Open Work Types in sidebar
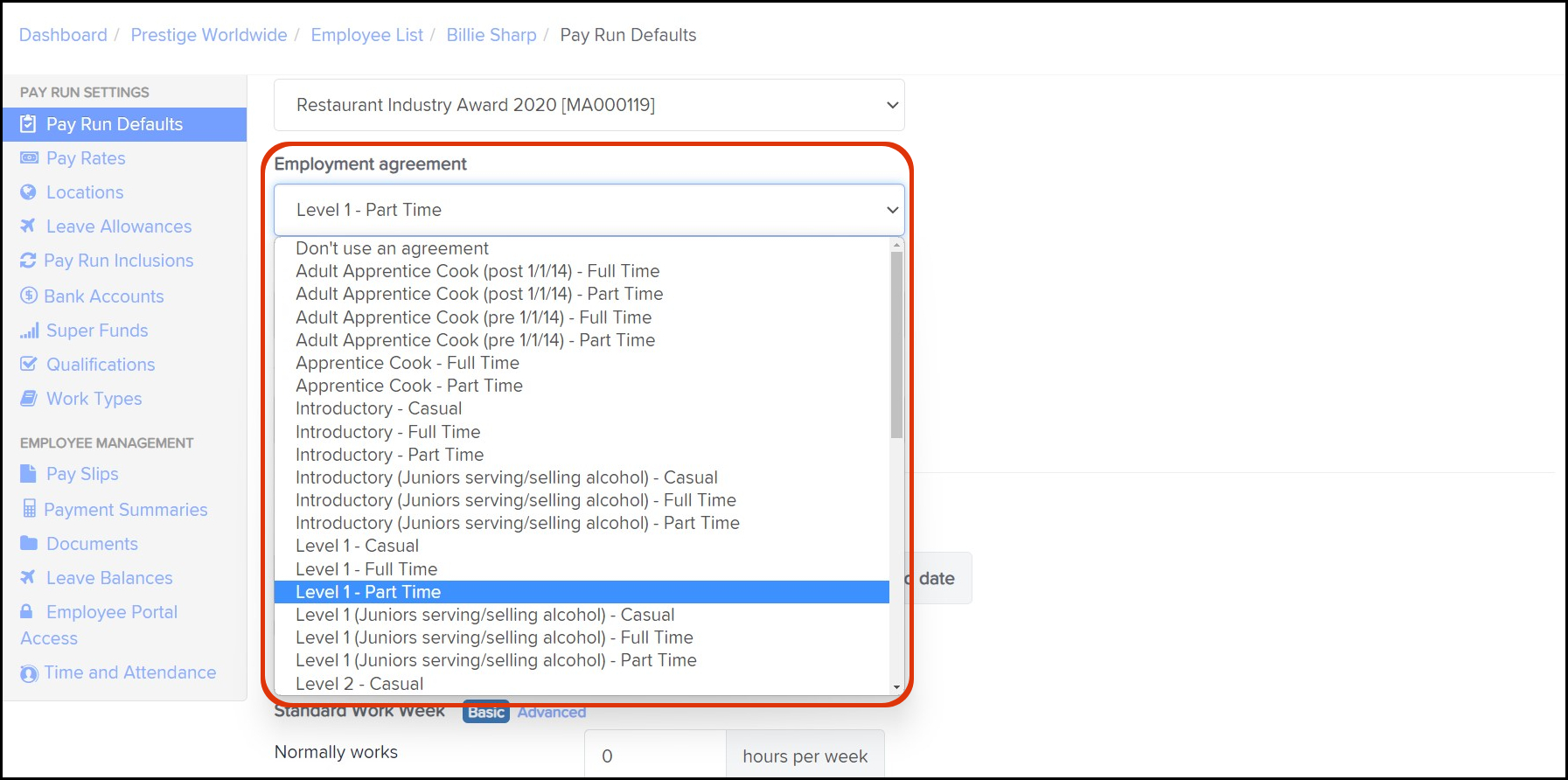The image size is (1568, 780). coord(94,399)
